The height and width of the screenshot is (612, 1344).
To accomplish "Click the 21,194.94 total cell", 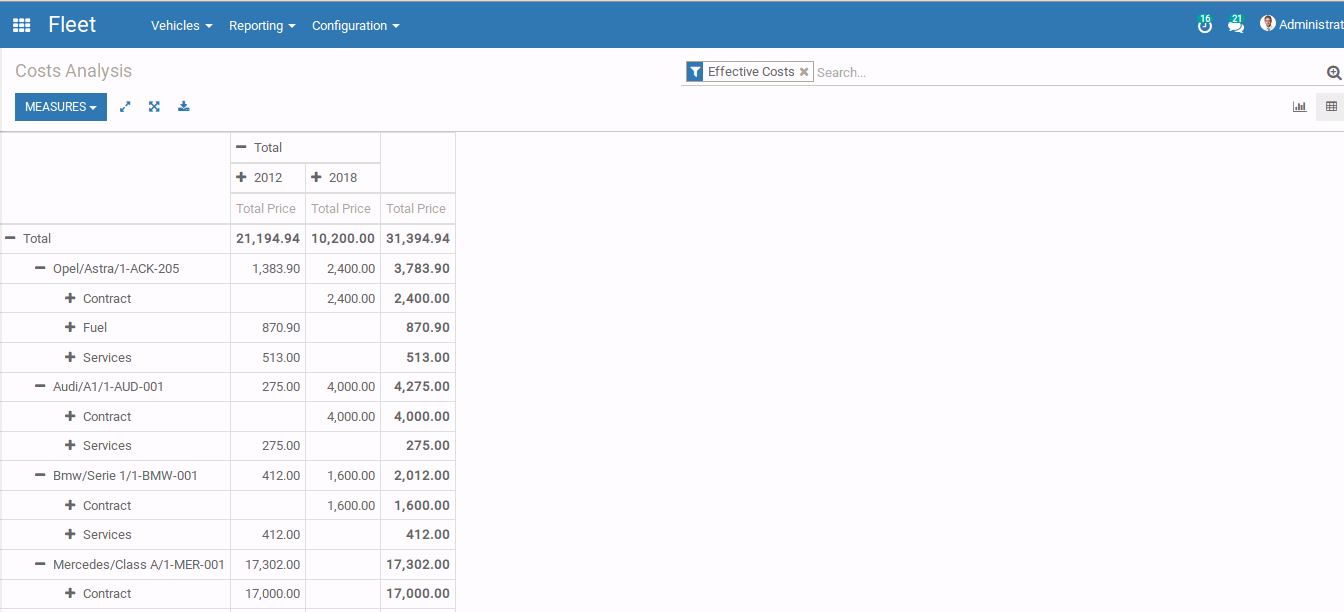I will 268,238.
